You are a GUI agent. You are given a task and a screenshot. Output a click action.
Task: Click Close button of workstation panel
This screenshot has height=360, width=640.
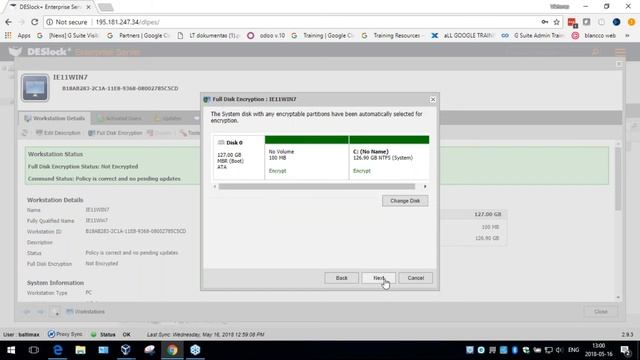pos(600,312)
